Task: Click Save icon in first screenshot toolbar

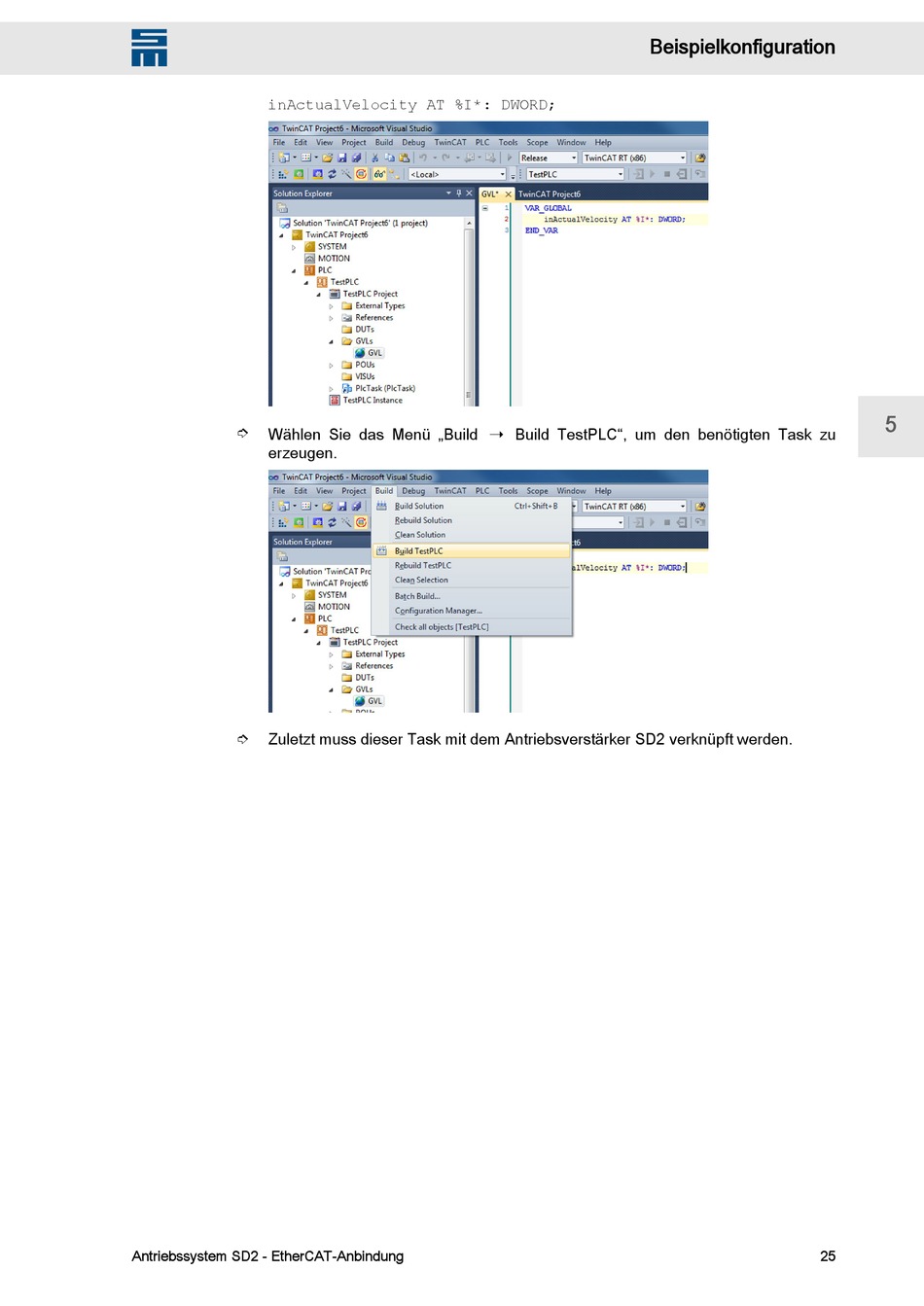Action: (342, 158)
